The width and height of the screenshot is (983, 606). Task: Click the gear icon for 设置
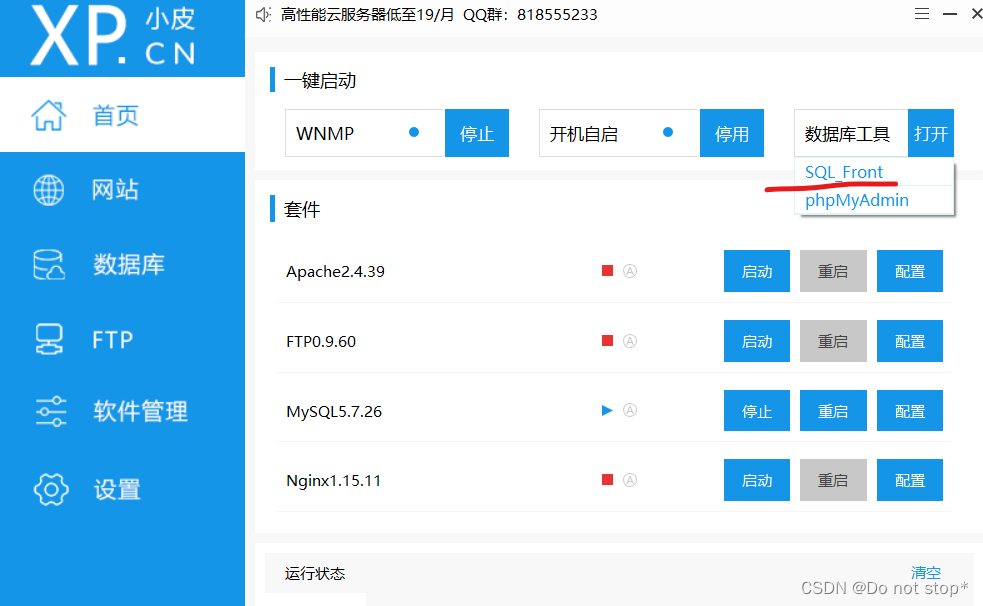[x=51, y=489]
